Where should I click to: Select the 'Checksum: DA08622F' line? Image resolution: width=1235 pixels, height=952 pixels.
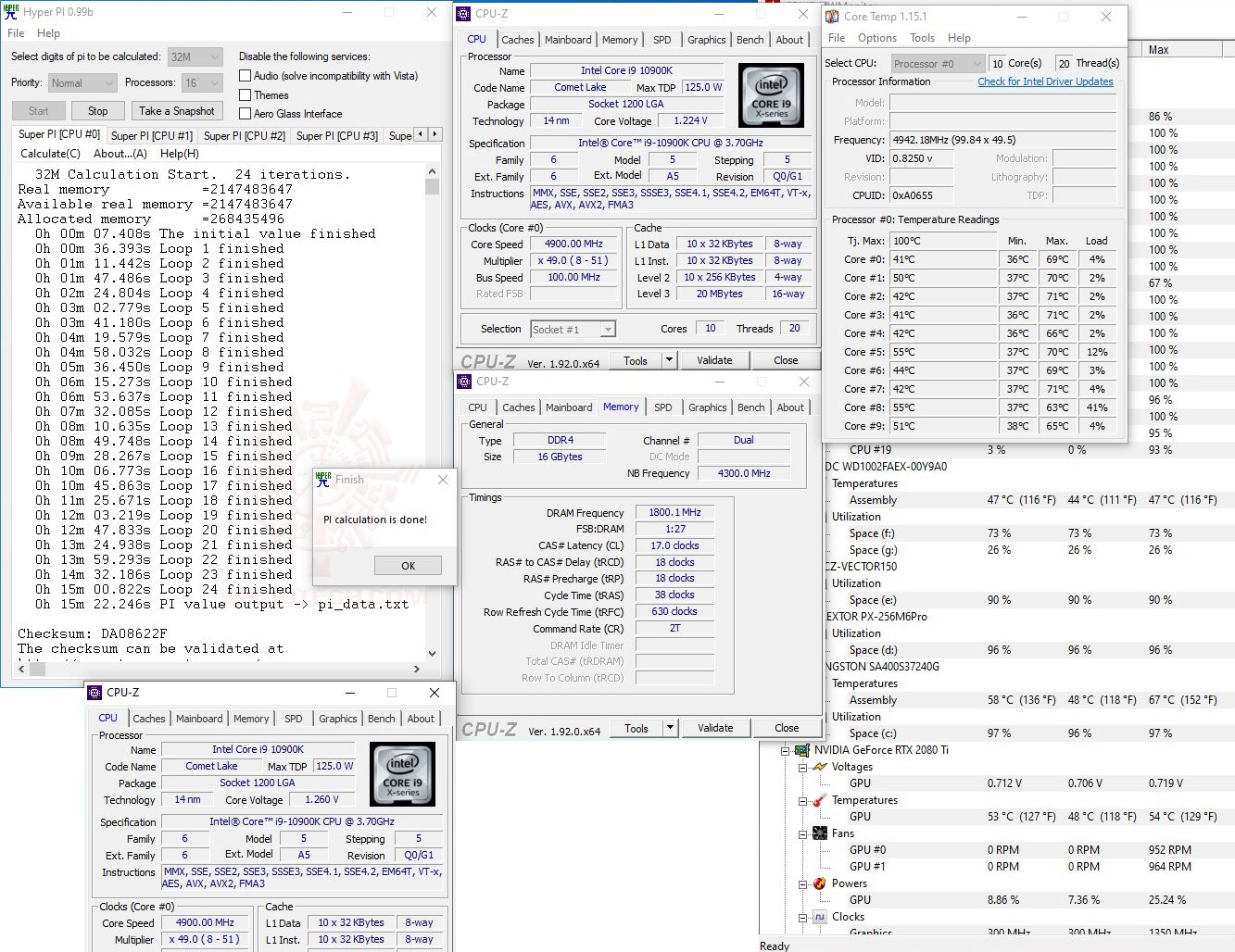[x=93, y=634]
